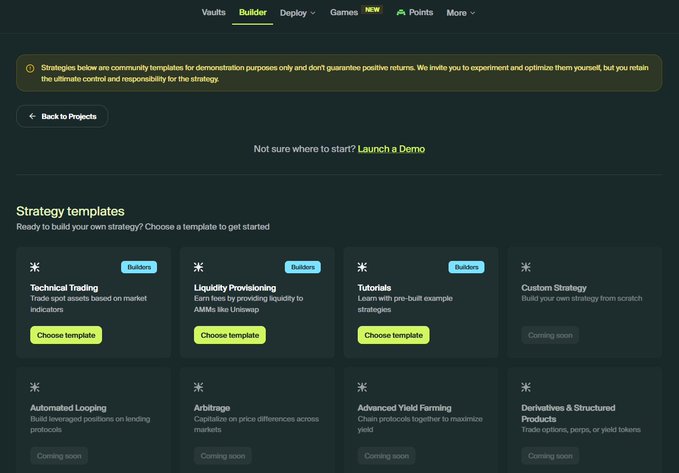Image resolution: width=679 pixels, height=473 pixels.
Task: Follow the Launch a Demo link
Action: (x=391, y=149)
